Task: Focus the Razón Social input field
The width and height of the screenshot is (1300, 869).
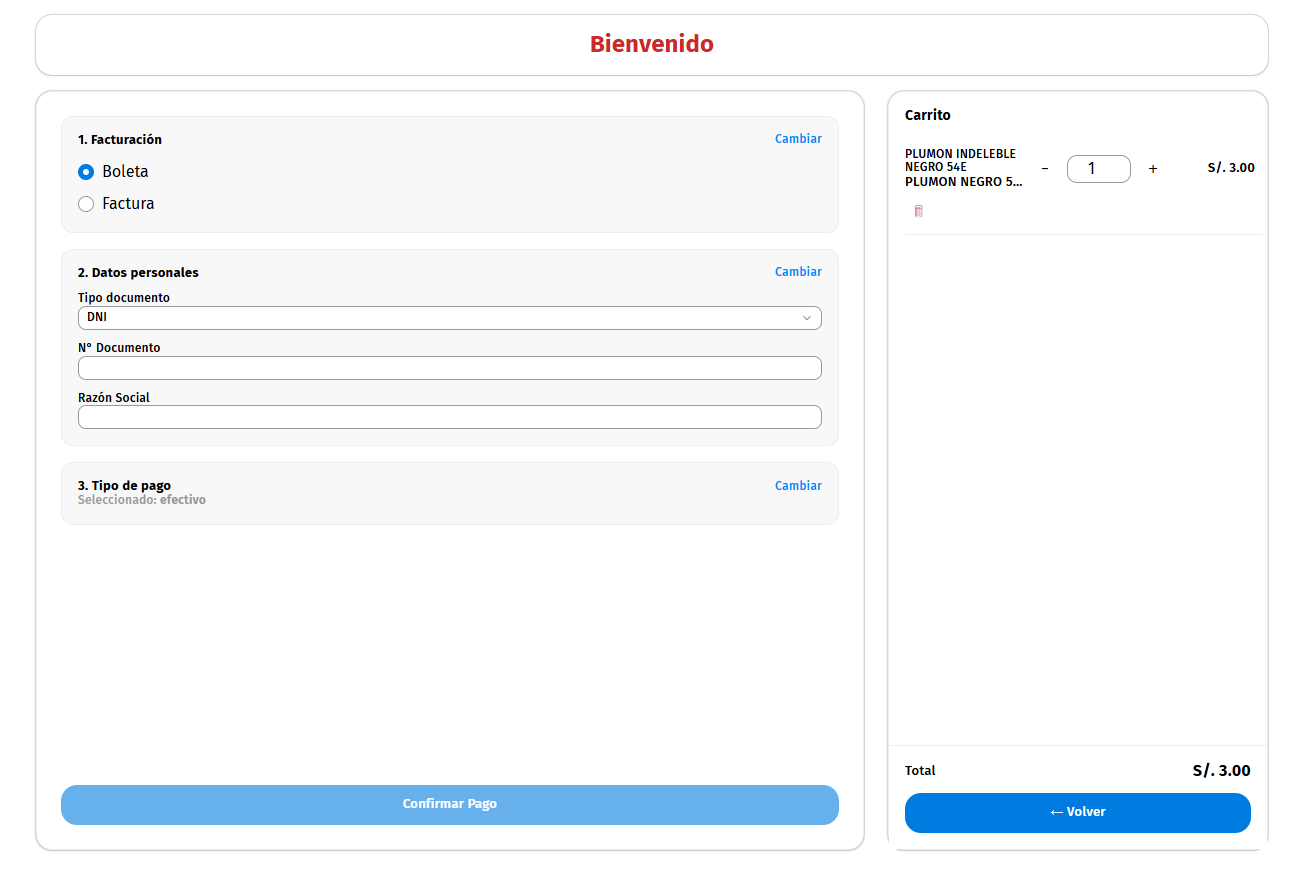Action: click(x=449, y=417)
